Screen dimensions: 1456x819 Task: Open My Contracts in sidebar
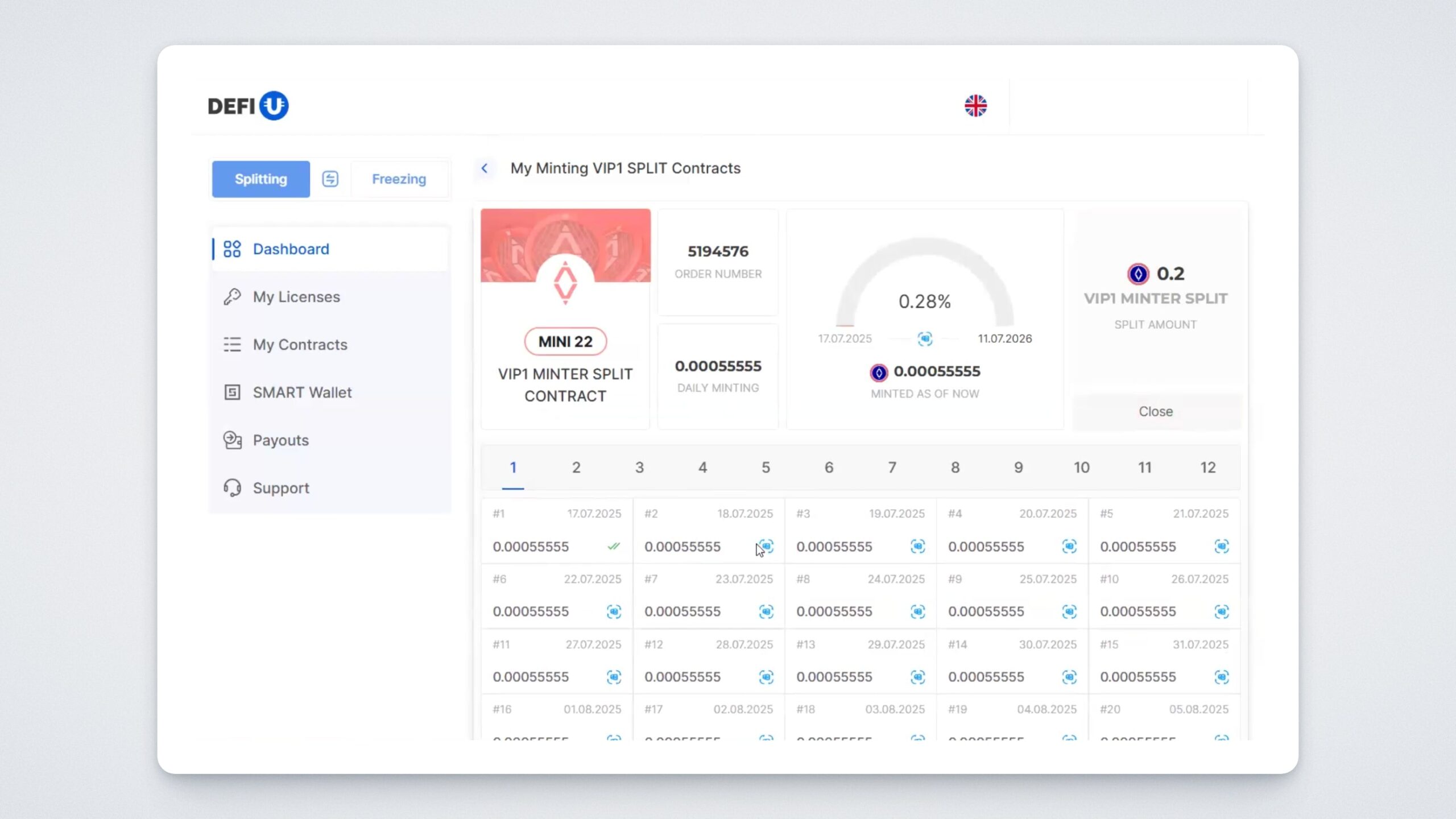(300, 345)
